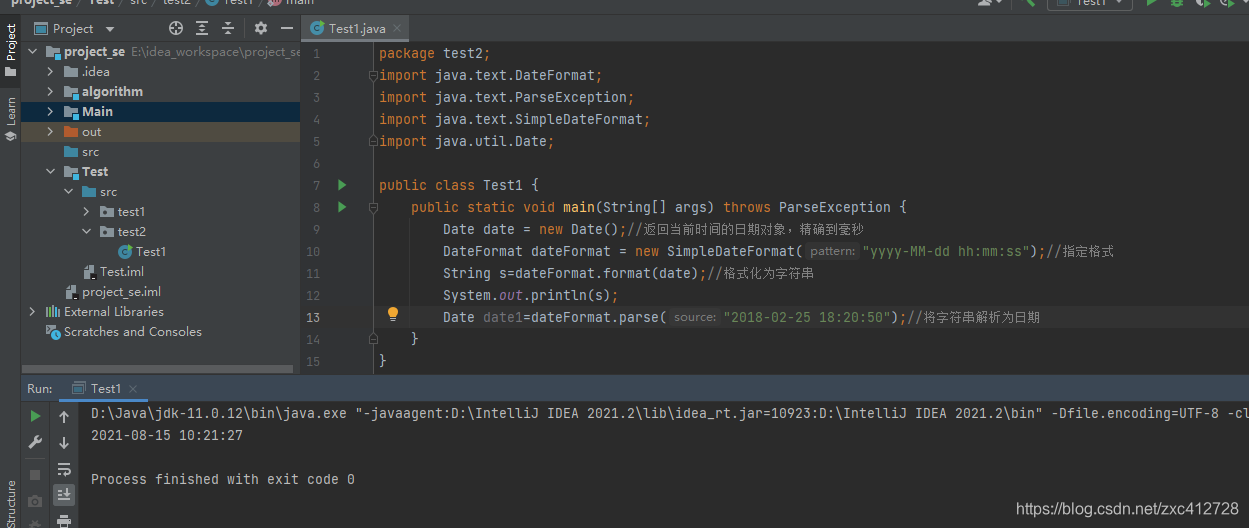Open the Project tool window side tab
This screenshot has width=1249, height=528.
10,51
